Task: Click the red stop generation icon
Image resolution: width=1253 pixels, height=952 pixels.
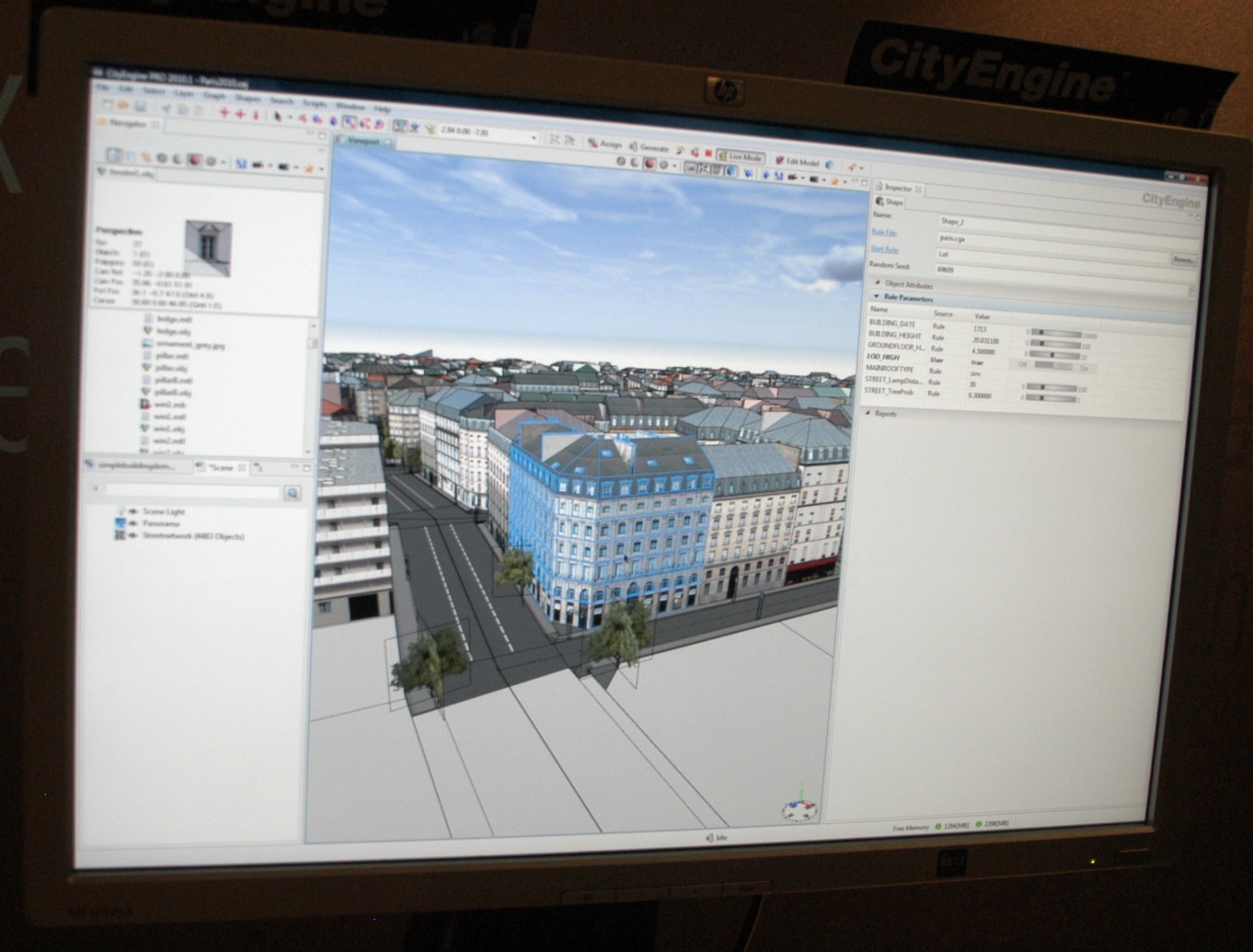Action: 708,153
